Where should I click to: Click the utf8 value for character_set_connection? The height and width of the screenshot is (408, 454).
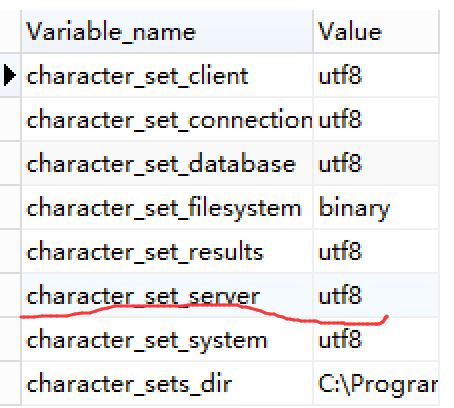(376, 119)
